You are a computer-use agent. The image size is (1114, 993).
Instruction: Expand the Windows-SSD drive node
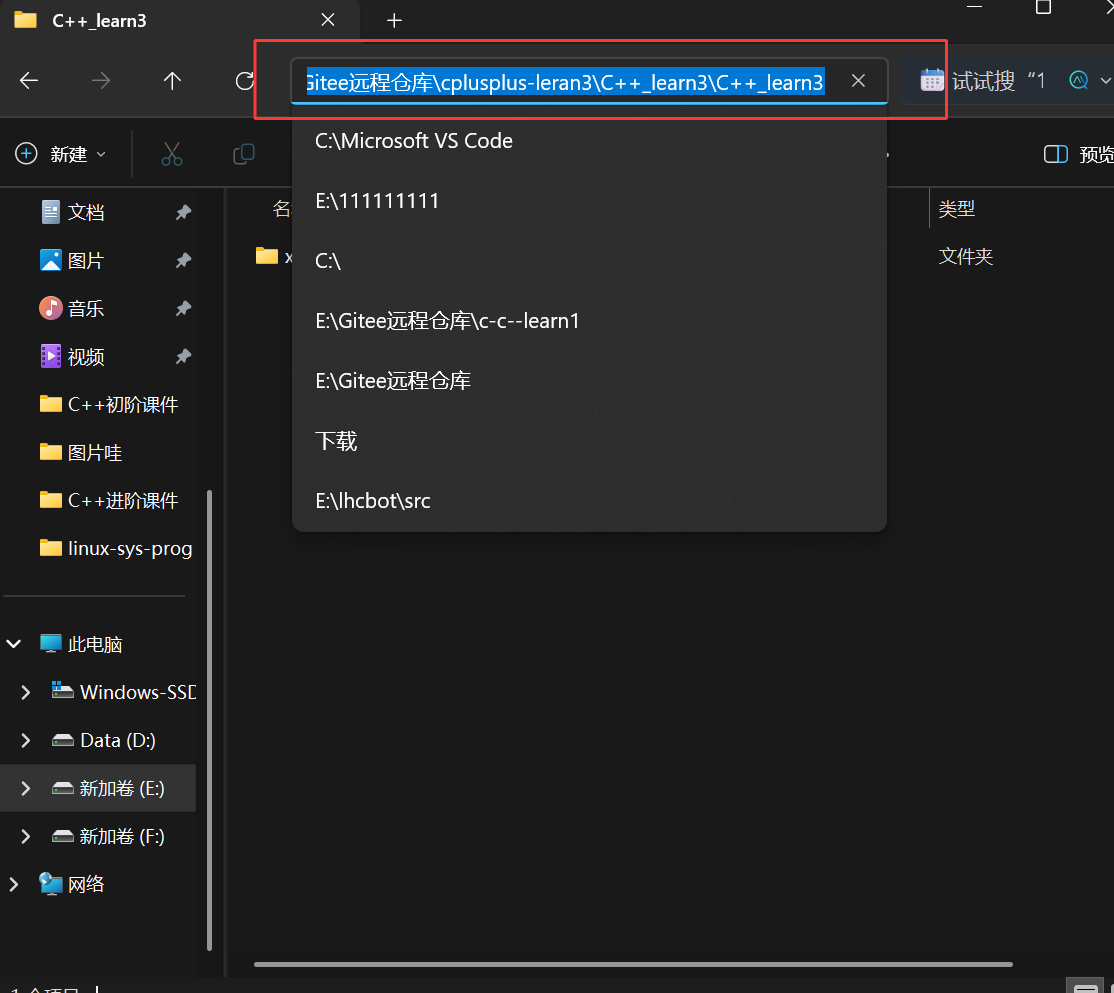[x=26, y=692]
